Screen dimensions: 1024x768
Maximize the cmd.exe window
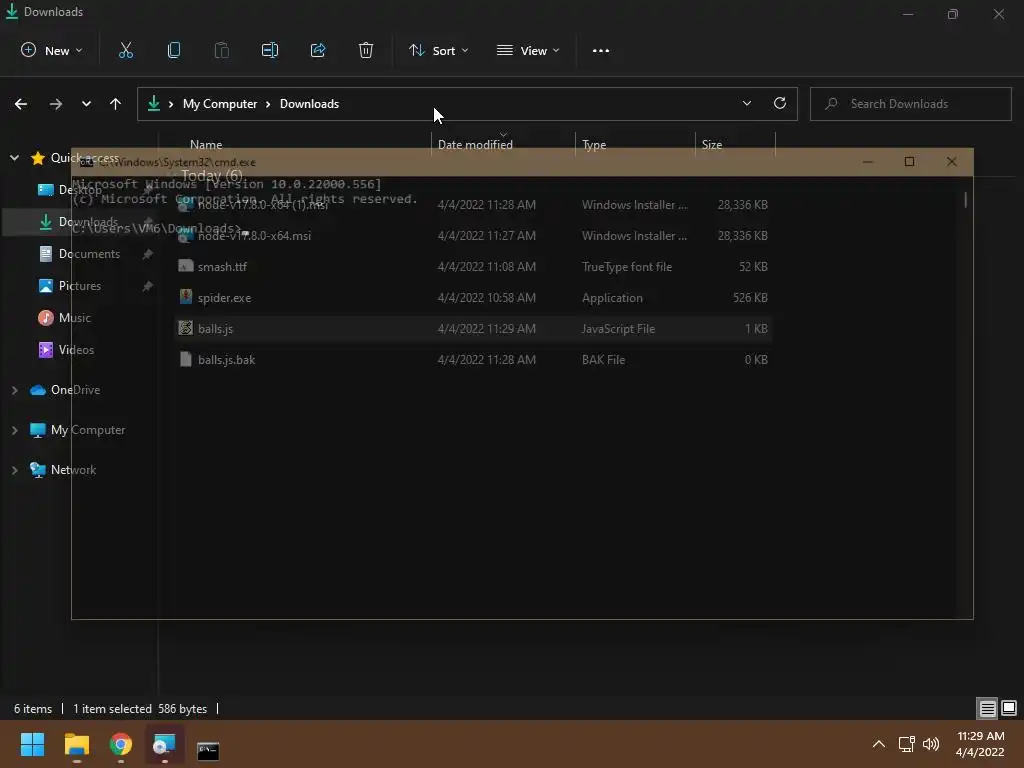tap(909, 162)
